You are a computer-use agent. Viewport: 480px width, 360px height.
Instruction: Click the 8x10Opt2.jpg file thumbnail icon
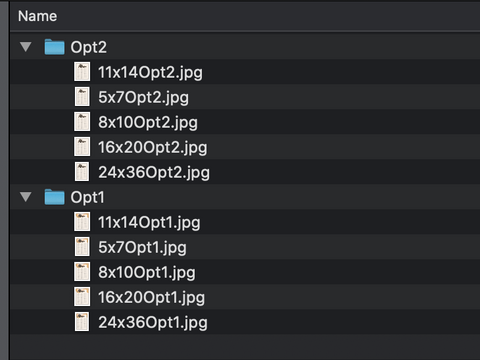coord(82,122)
